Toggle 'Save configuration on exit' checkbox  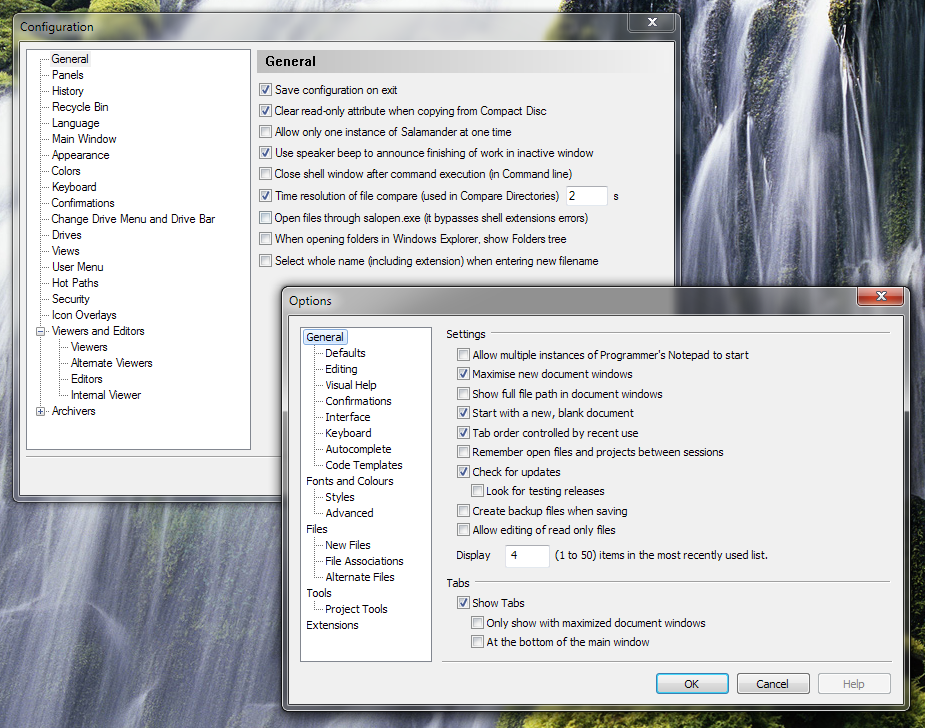click(266, 90)
